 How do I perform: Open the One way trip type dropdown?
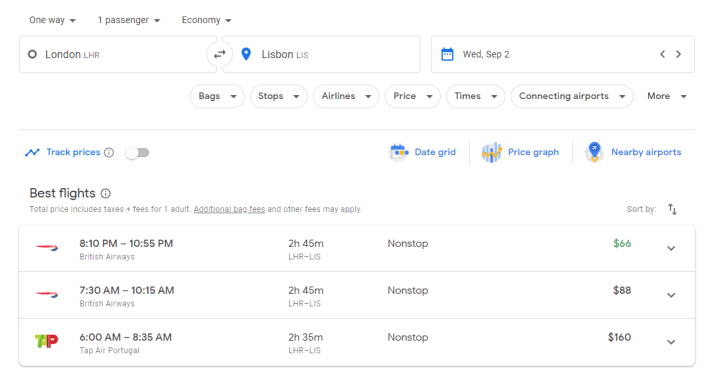click(x=52, y=20)
